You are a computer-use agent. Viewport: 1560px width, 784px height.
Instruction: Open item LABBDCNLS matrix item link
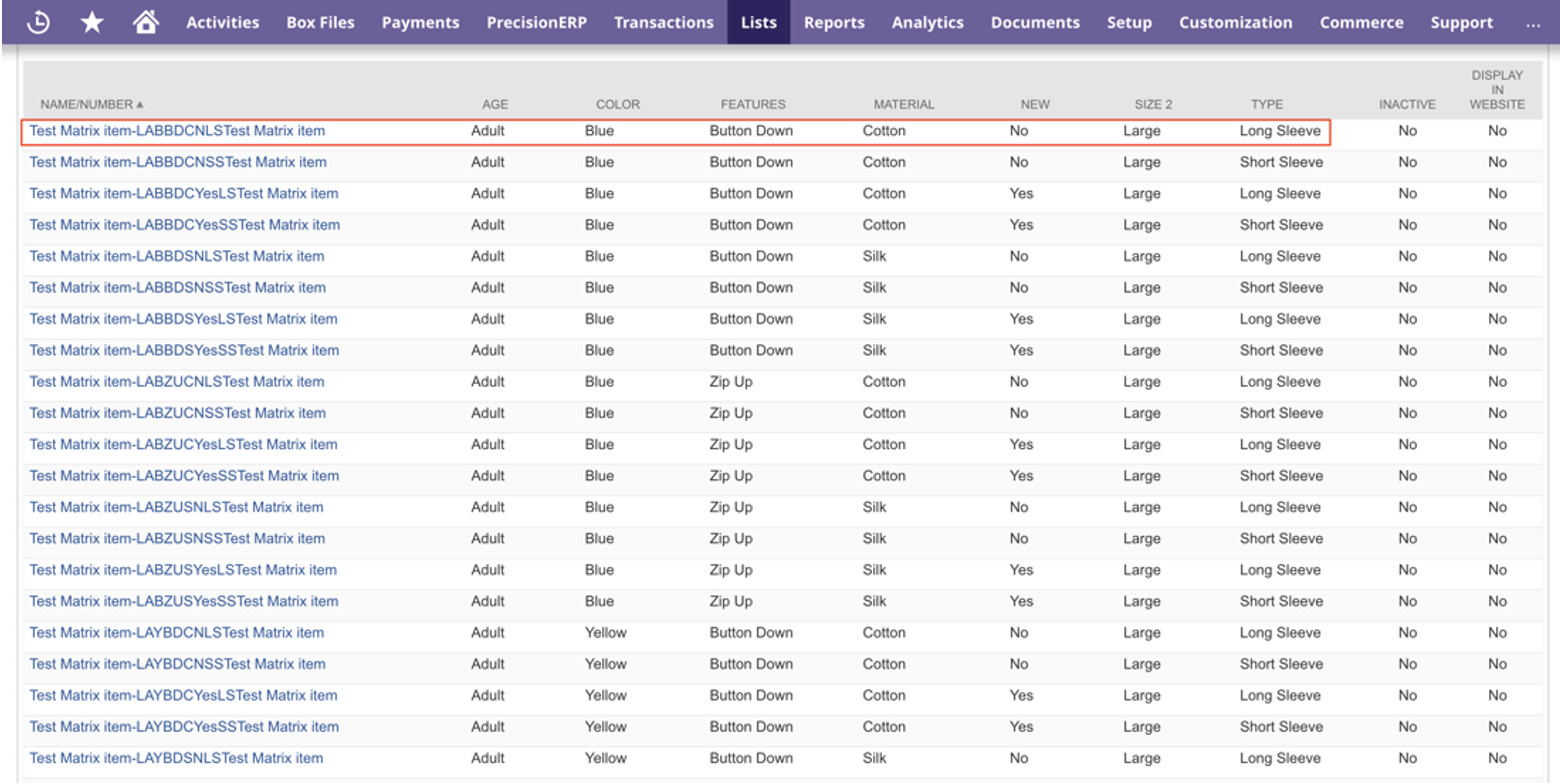[x=177, y=131]
